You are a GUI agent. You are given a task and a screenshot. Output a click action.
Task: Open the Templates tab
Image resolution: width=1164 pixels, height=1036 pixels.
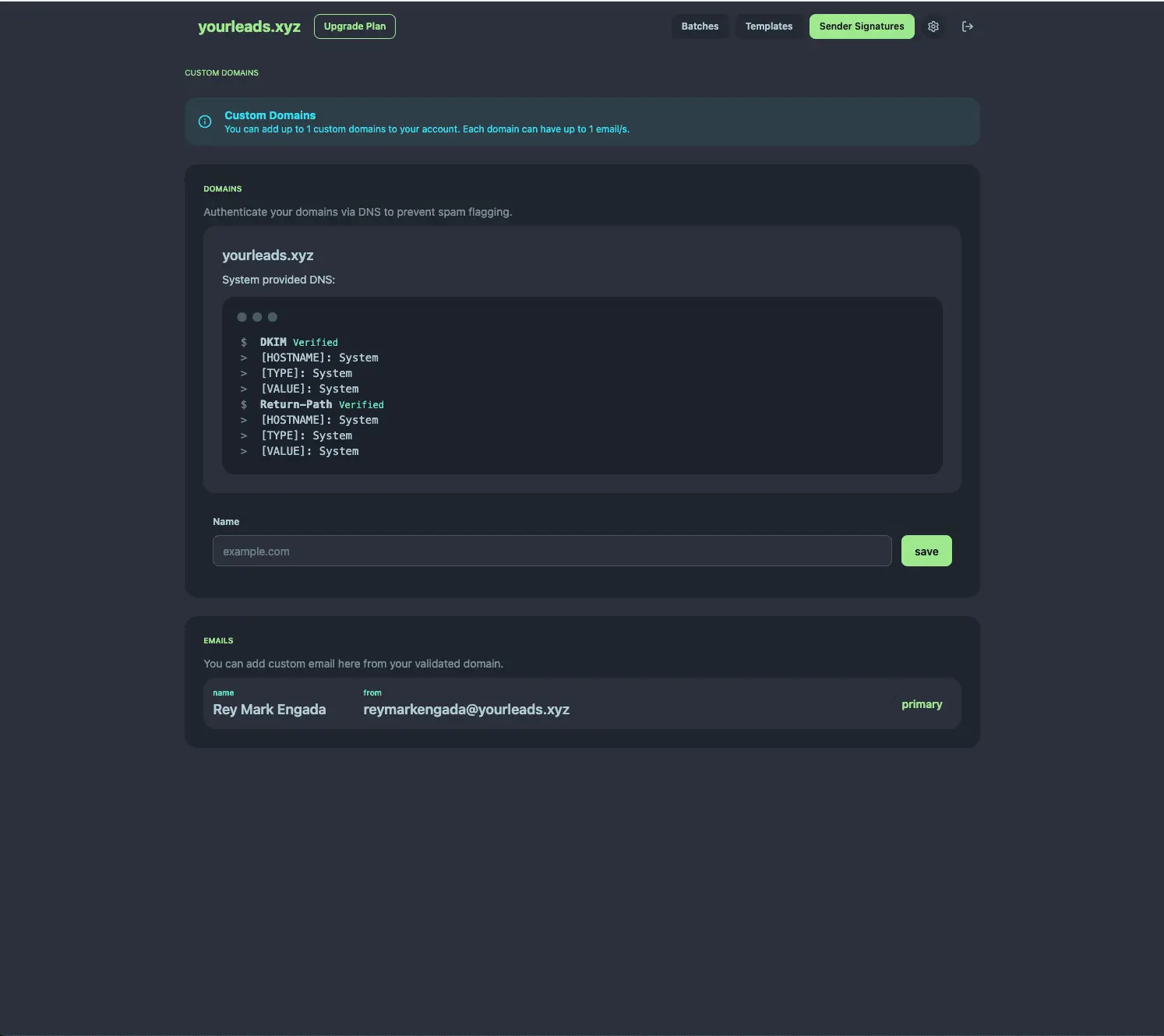769,26
